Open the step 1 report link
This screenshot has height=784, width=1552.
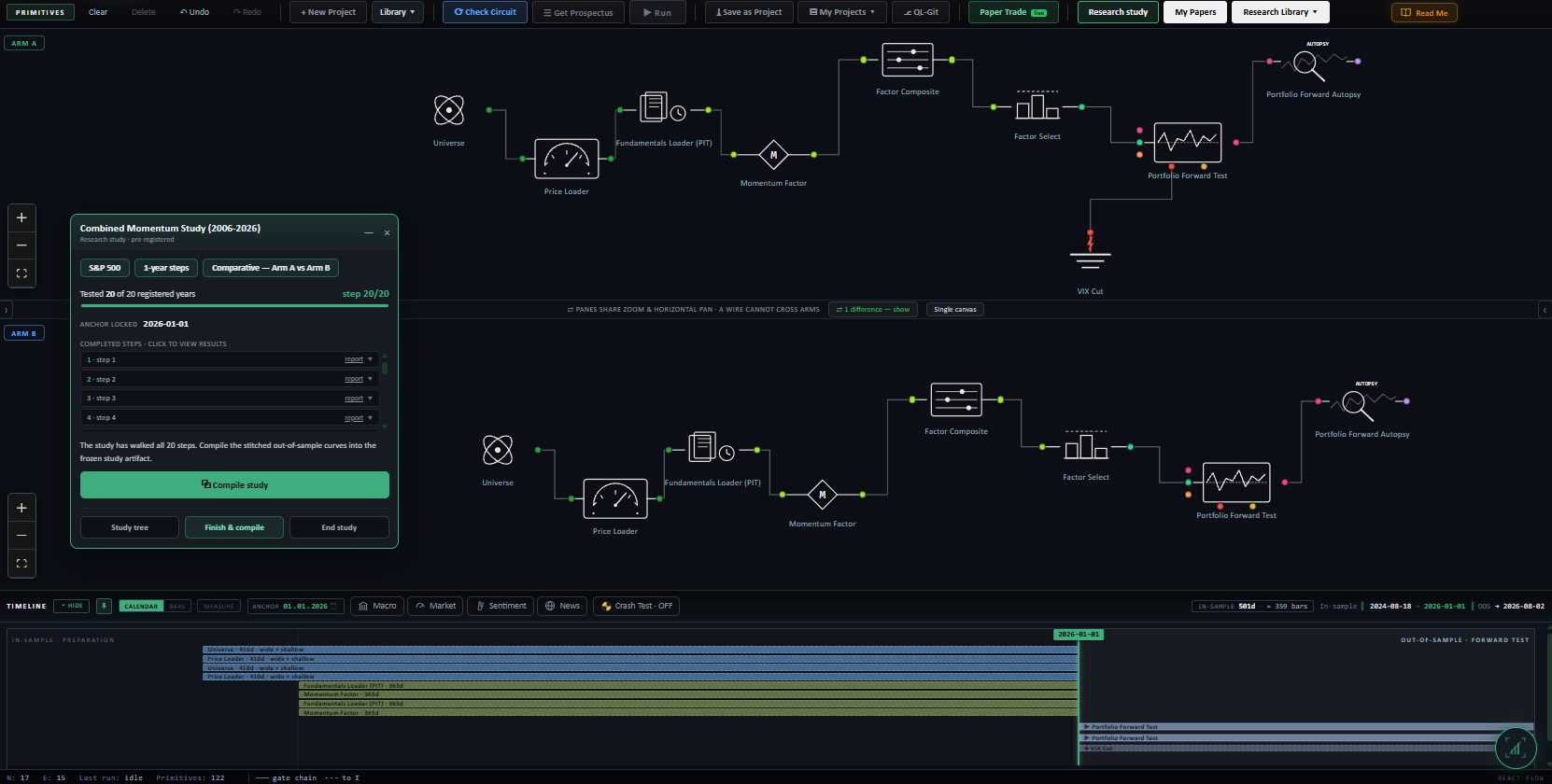pyautogui.click(x=354, y=359)
